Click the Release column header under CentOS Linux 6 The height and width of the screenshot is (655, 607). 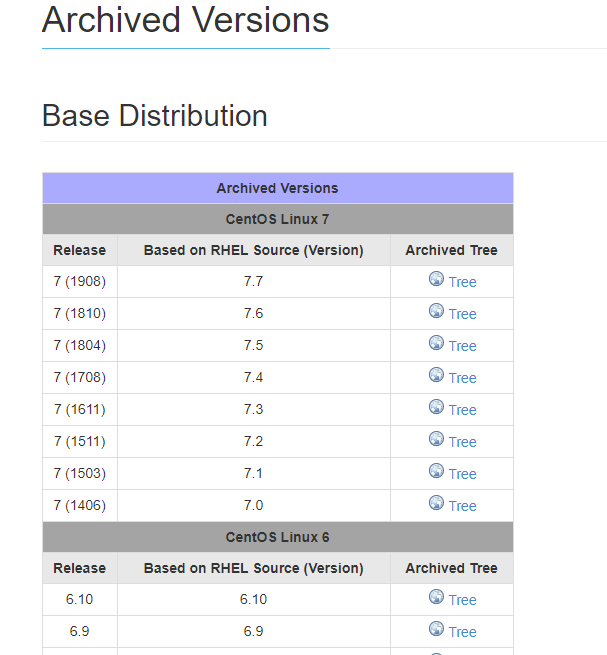pos(80,568)
